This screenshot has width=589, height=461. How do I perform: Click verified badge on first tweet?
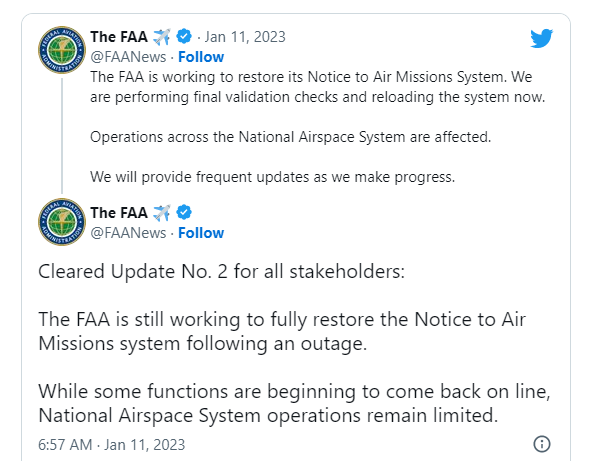point(184,37)
